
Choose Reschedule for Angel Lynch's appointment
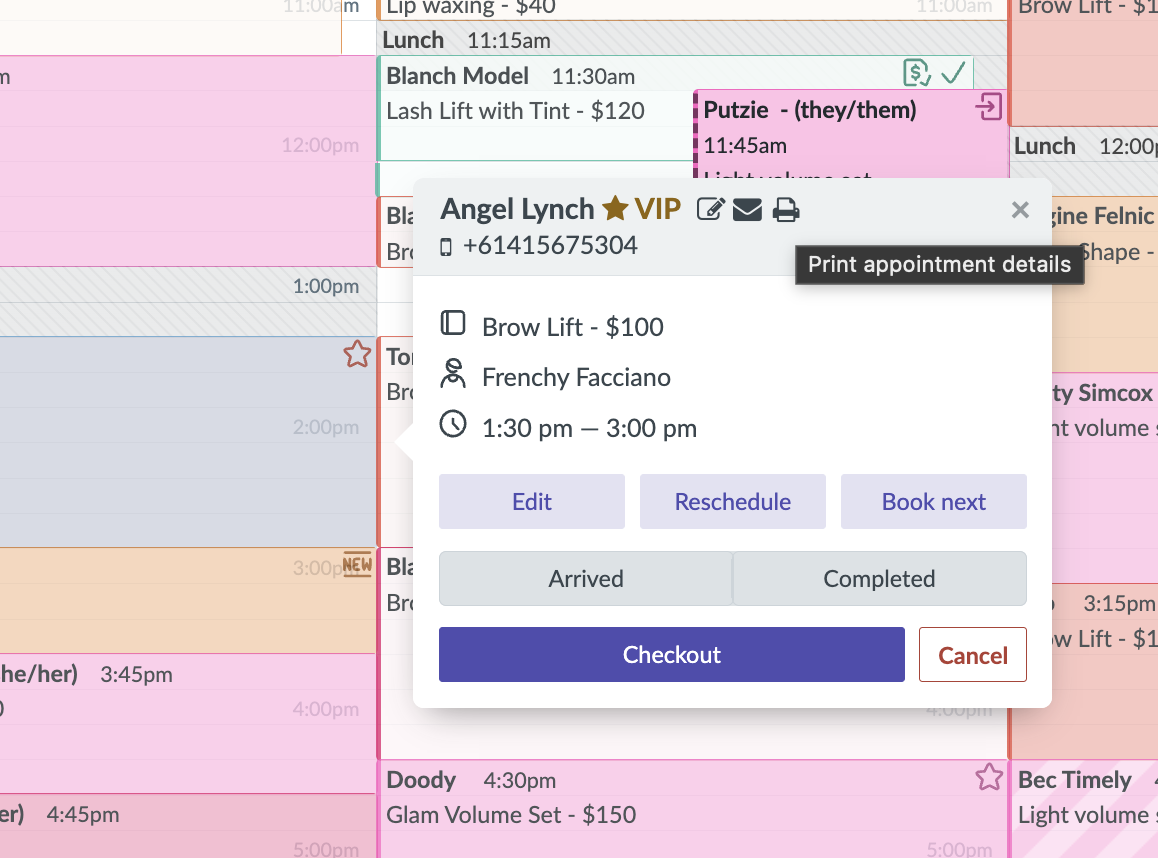pyautogui.click(x=732, y=501)
